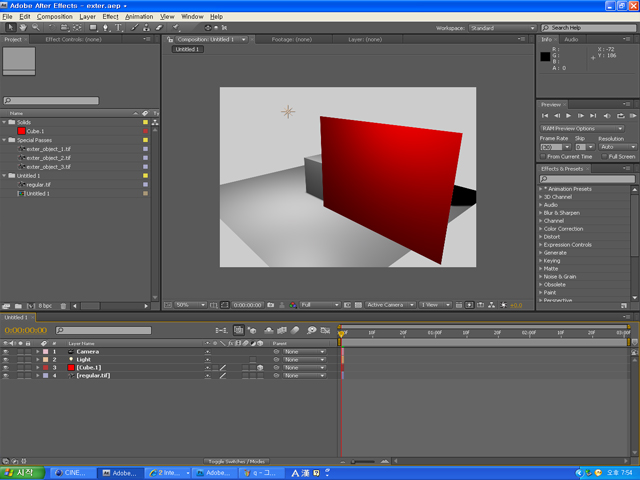Open the magnification 50% dropdown

click(191, 305)
